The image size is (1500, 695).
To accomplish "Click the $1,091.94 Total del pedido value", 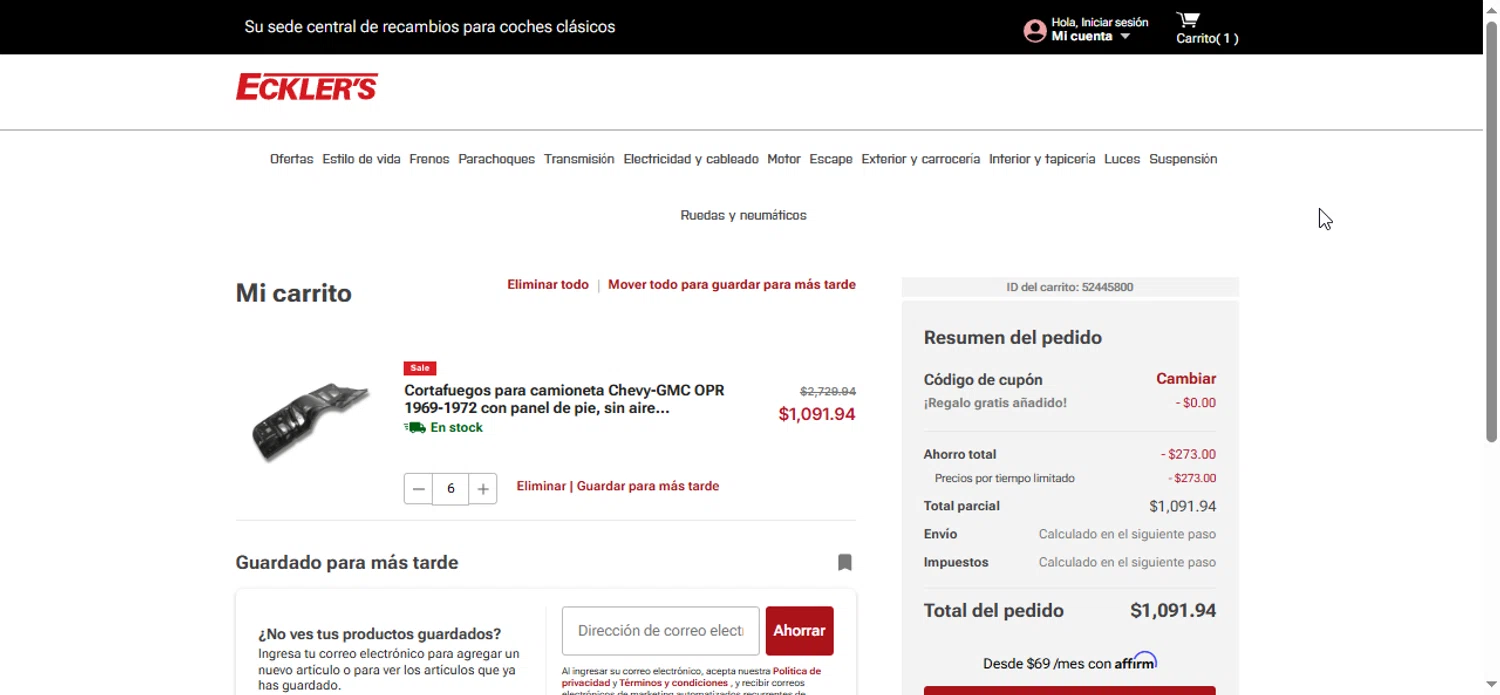I will (x=1173, y=611).
